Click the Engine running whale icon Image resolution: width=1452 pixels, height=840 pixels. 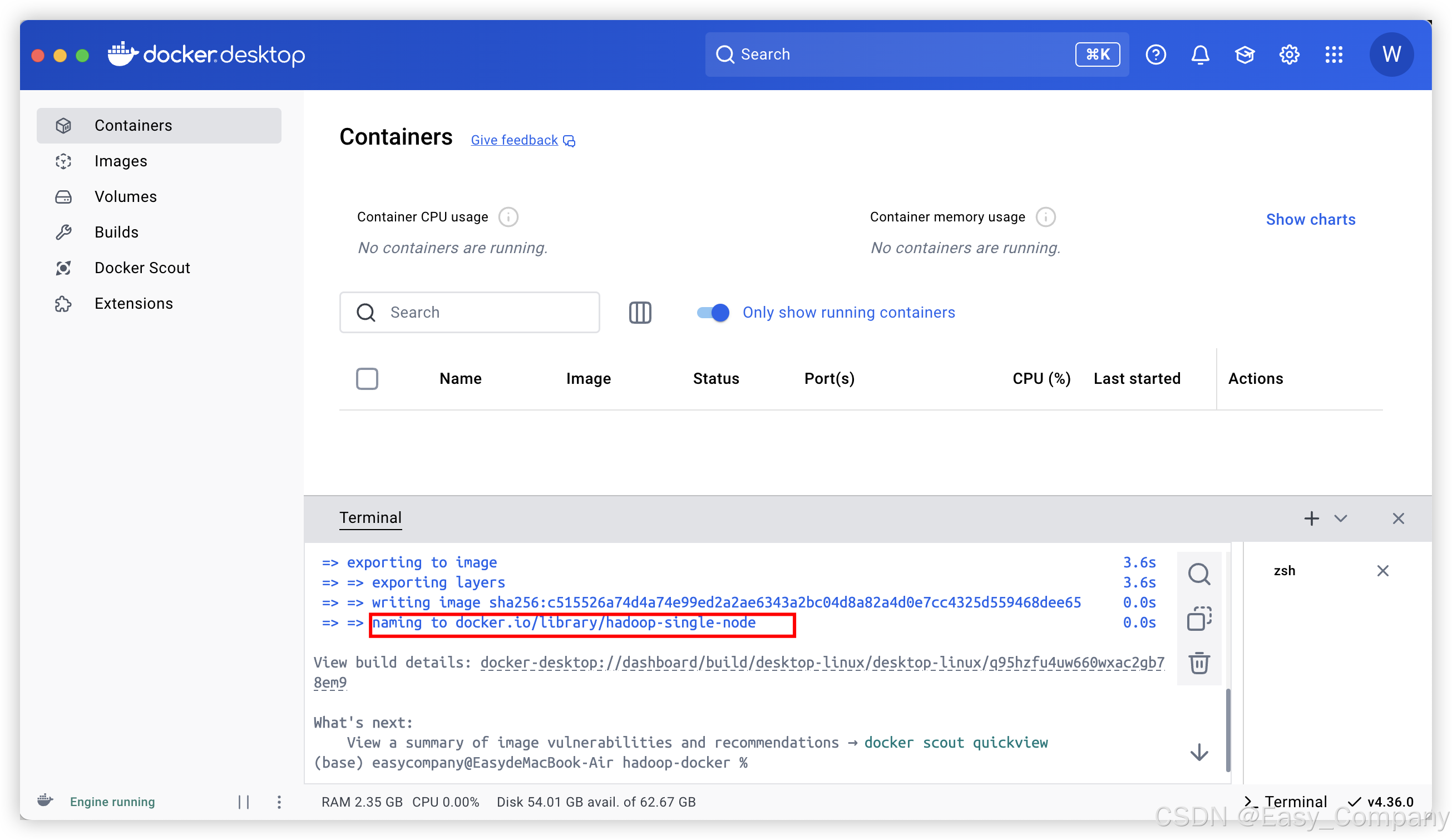pyautogui.click(x=46, y=801)
